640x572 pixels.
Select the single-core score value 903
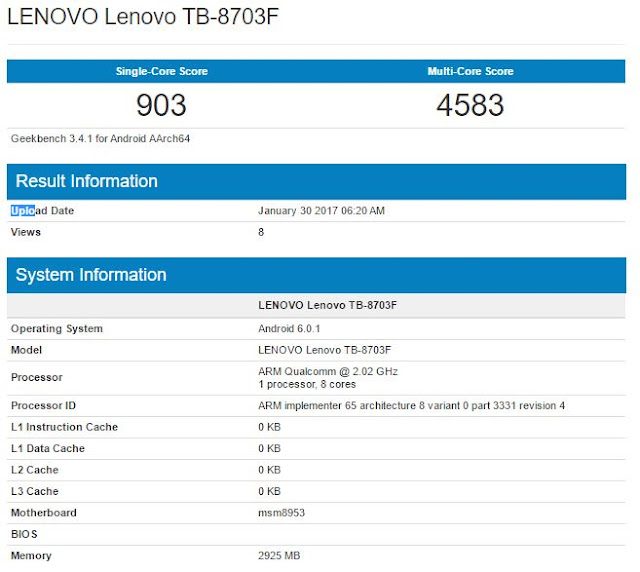pyautogui.click(x=161, y=105)
